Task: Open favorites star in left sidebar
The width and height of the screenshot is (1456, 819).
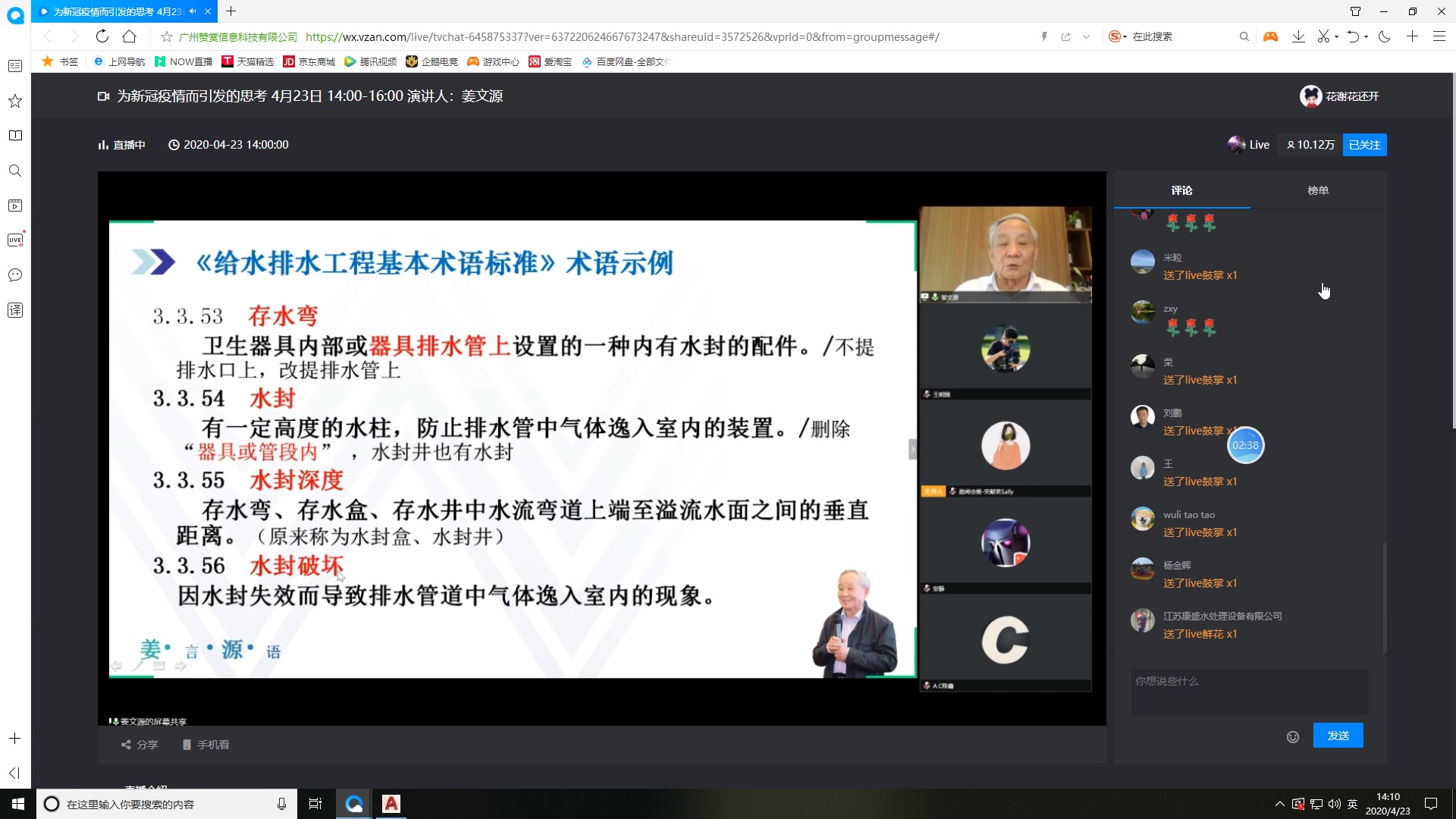Action: 15,101
